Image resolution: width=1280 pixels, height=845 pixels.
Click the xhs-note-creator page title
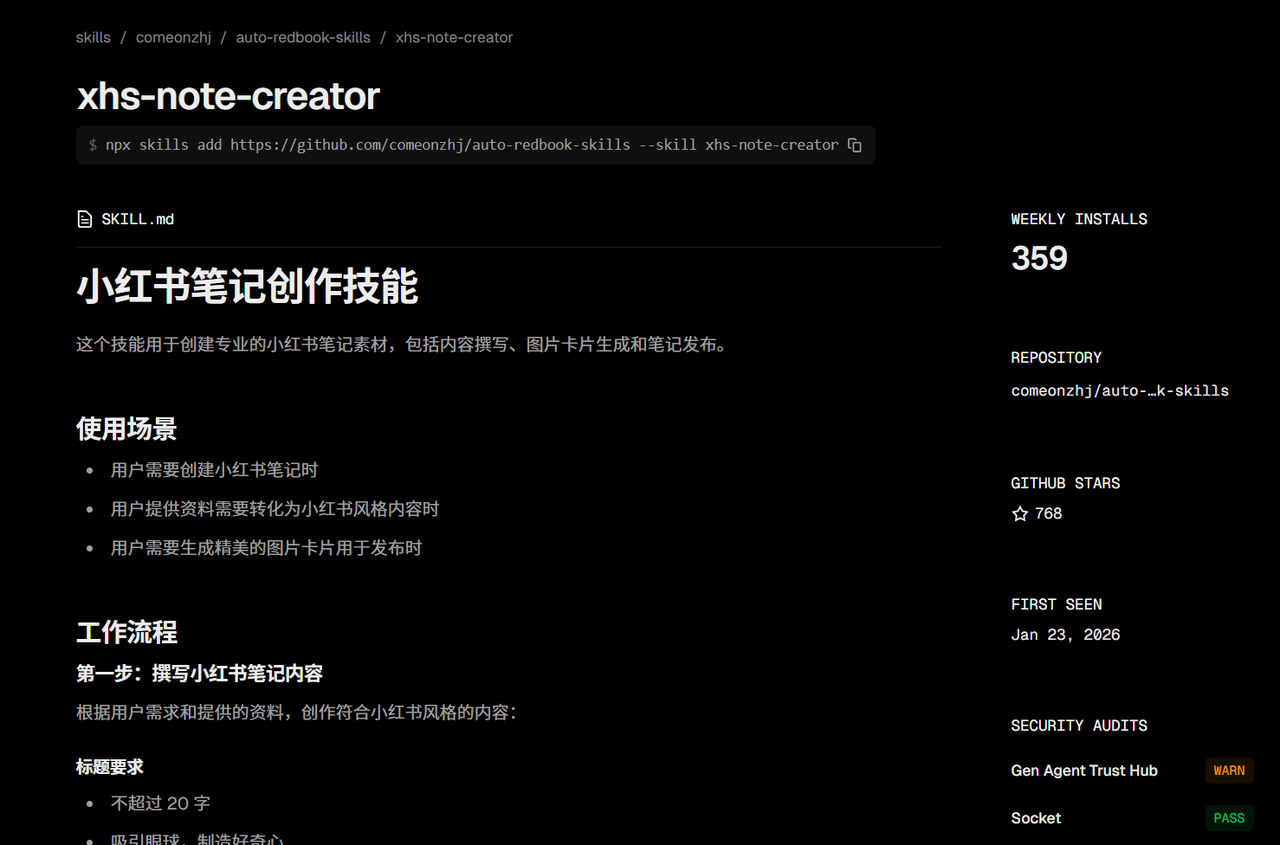[228, 96]
